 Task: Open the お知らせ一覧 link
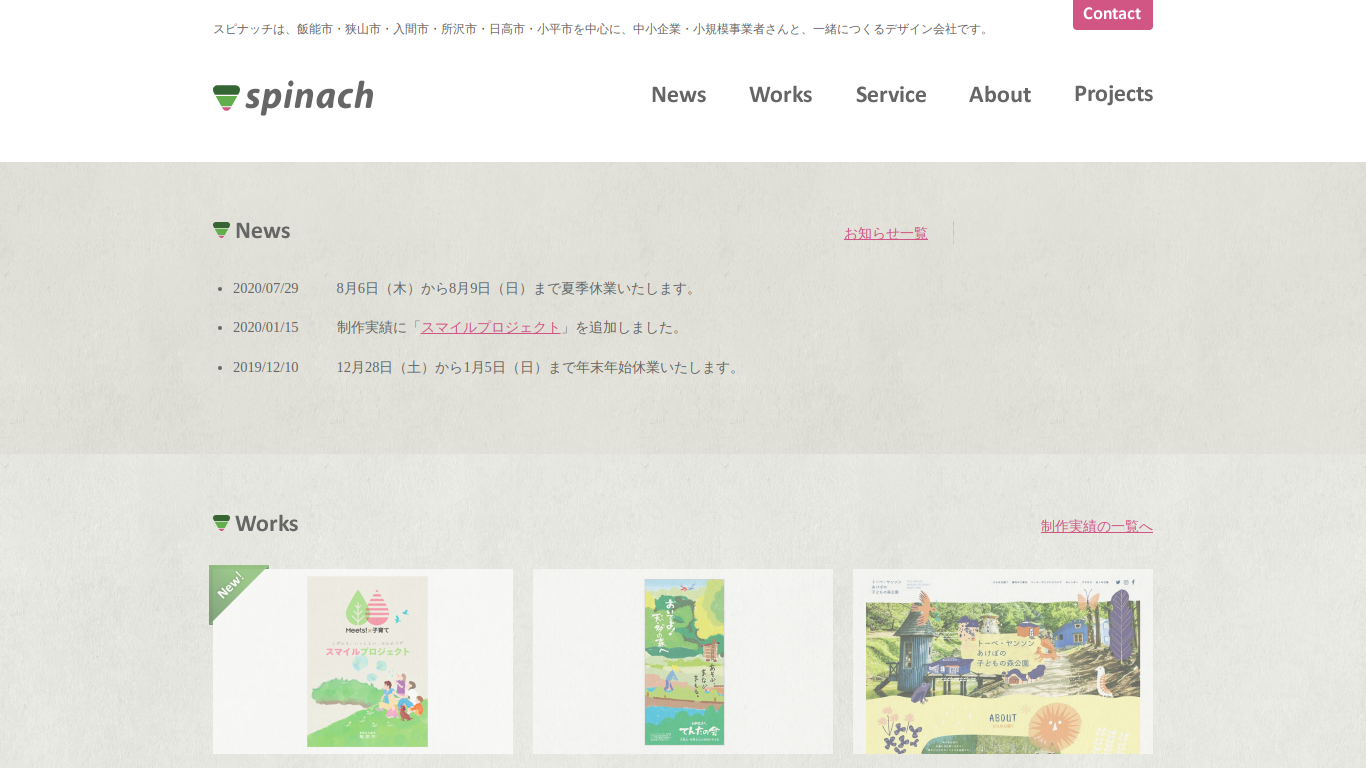click(886, 233)
